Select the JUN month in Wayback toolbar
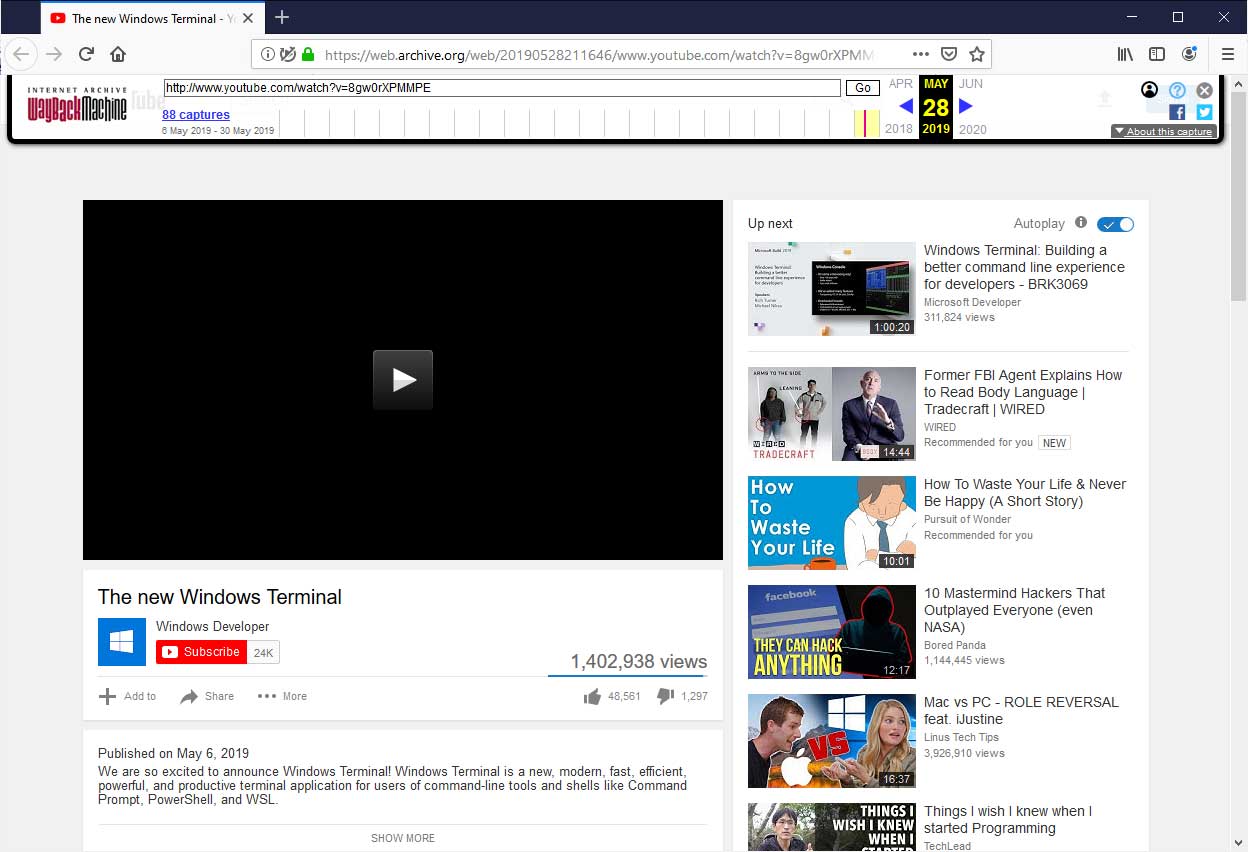This screenshot has width=1248, height=852. 971,84
